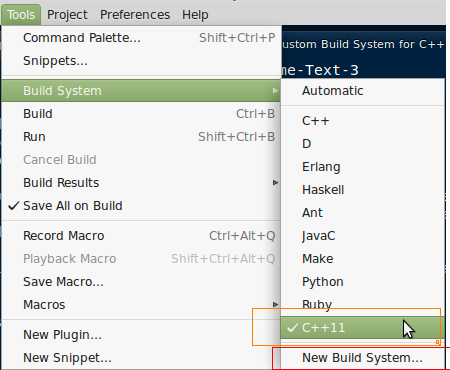This screenshot has height=370, width=450.
Task: Select Python build system
Action: [363, 282]
